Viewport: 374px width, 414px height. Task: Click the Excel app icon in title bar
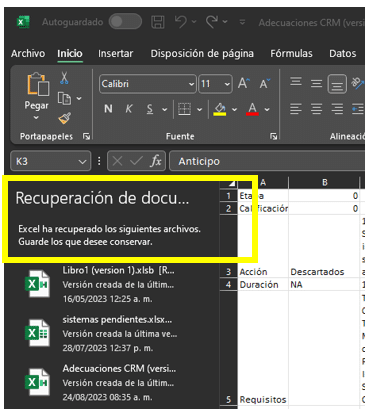[x=23, y=22]
